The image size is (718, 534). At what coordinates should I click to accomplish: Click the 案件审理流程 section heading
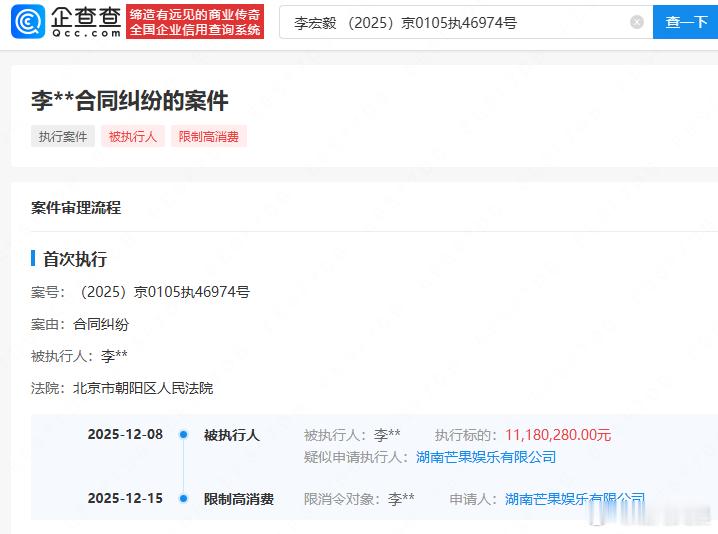[76, 208]
